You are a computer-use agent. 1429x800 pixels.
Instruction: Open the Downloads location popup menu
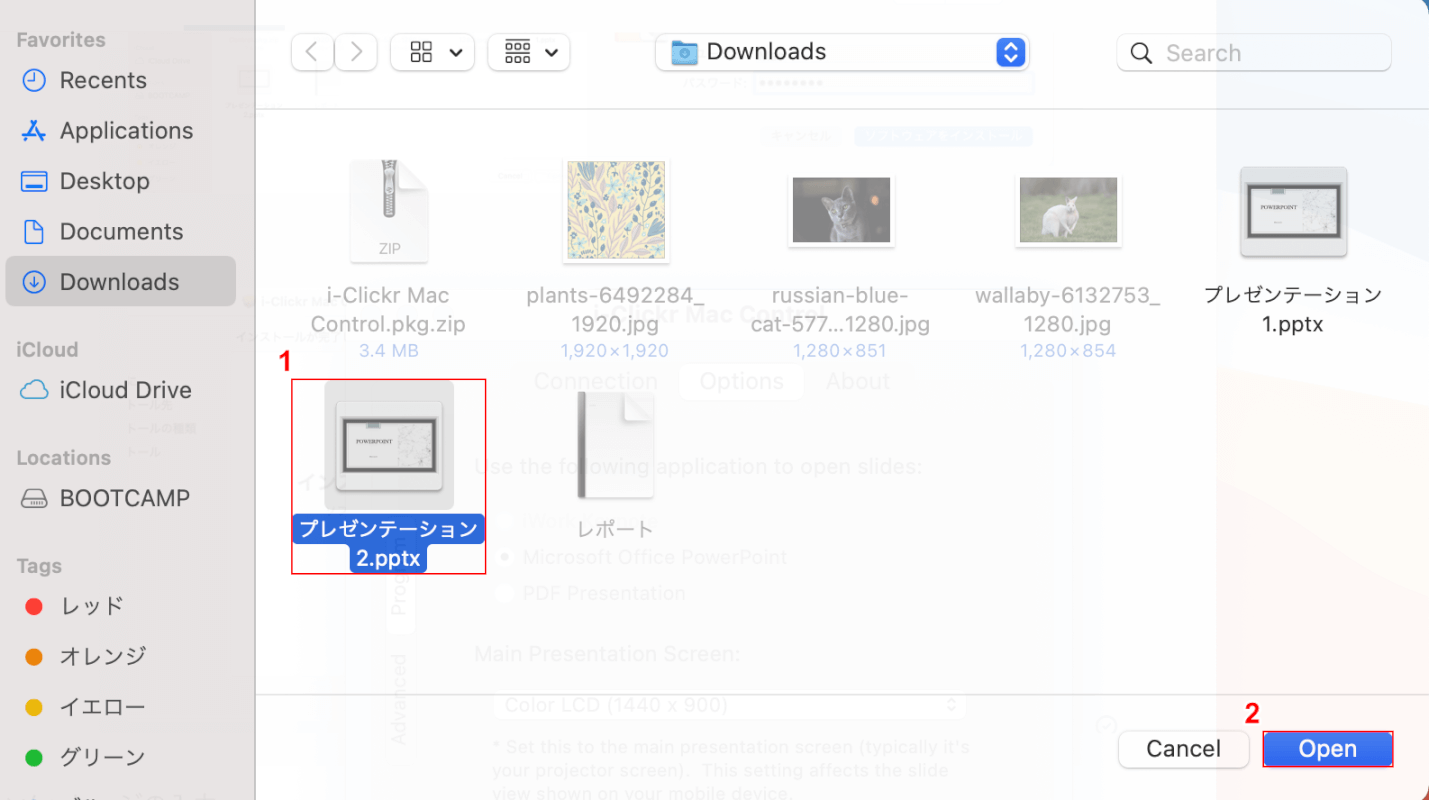coord(842,52)
